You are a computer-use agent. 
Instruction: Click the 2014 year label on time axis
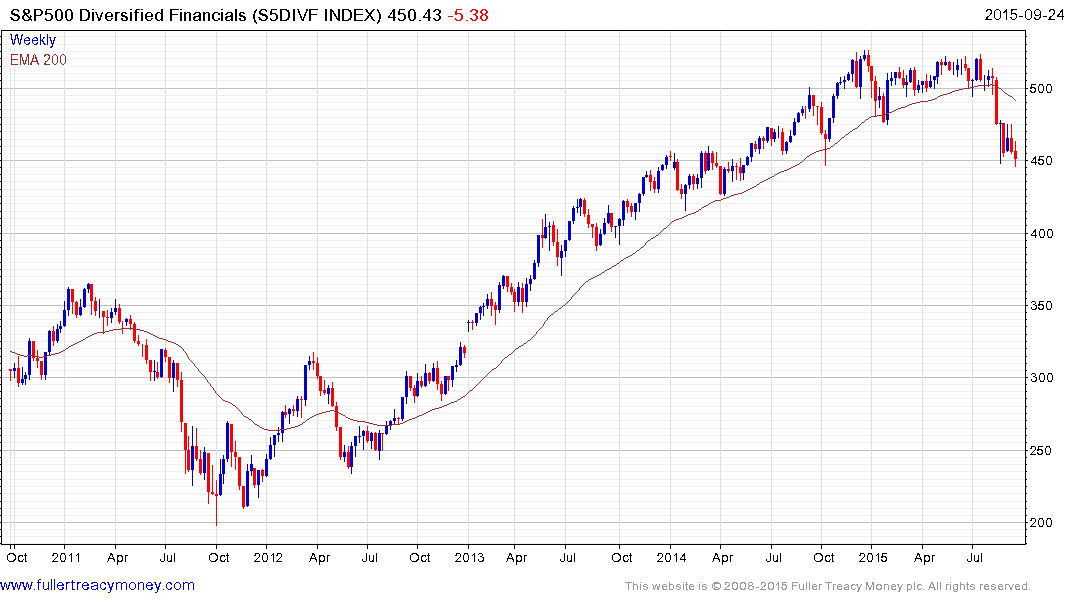click(x=671, y=557)
